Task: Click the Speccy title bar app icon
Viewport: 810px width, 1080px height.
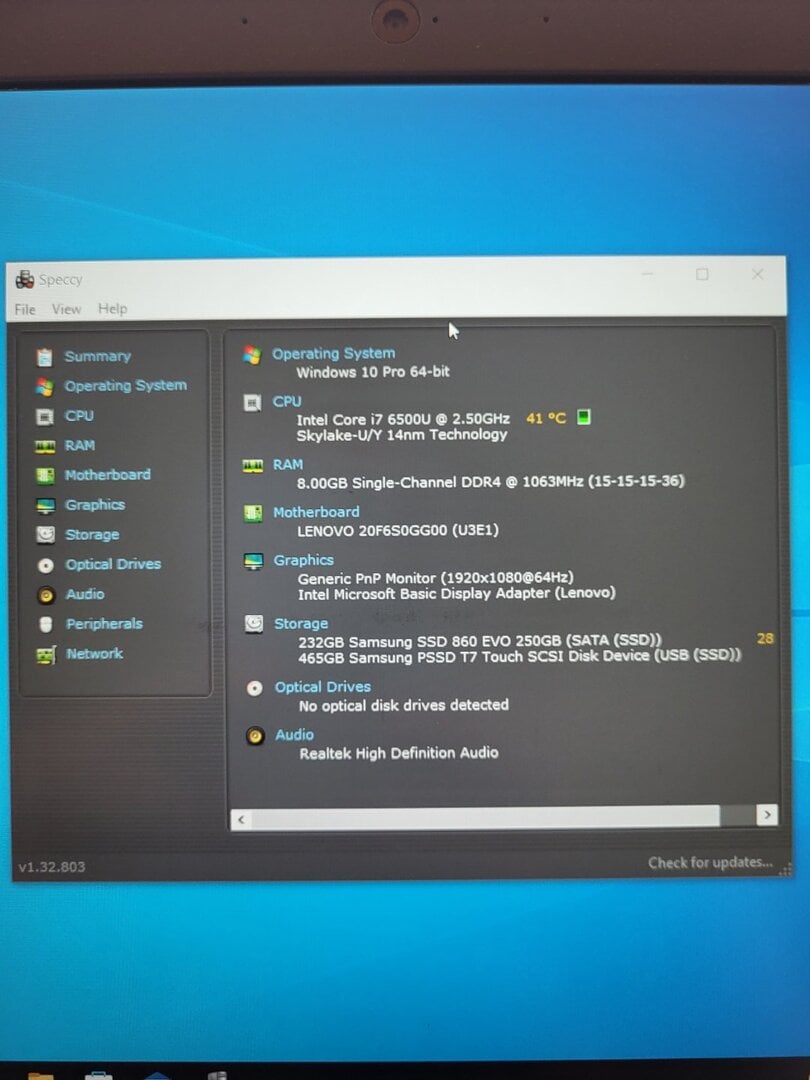Action: 25,280
